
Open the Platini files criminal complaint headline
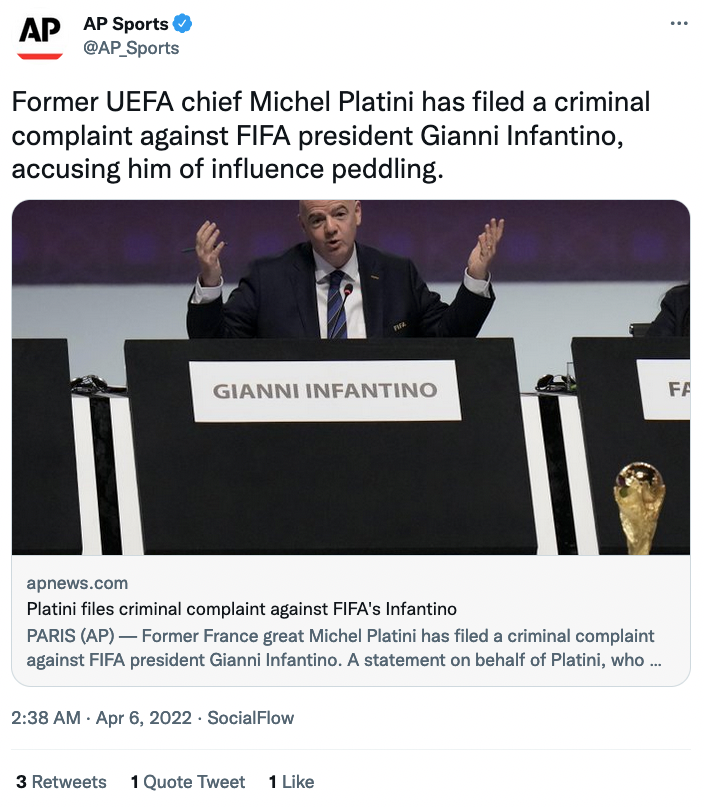click(241, 609)
